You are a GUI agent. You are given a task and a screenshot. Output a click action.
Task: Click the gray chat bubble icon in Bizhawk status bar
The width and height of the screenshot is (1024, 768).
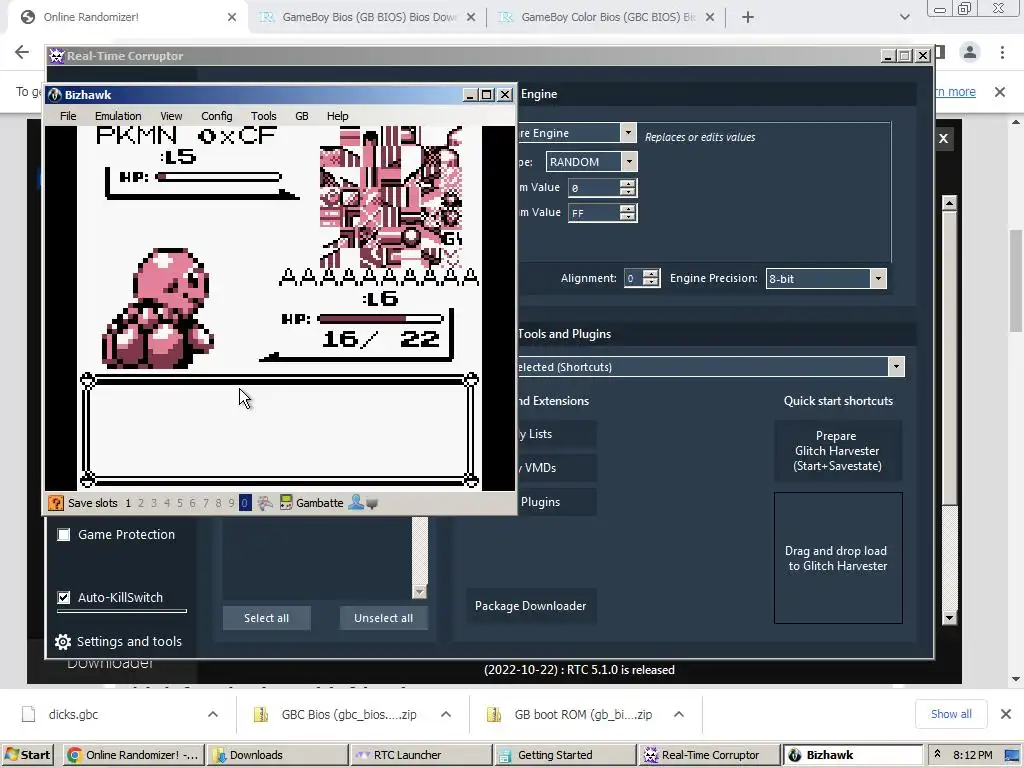click(372, 504)
